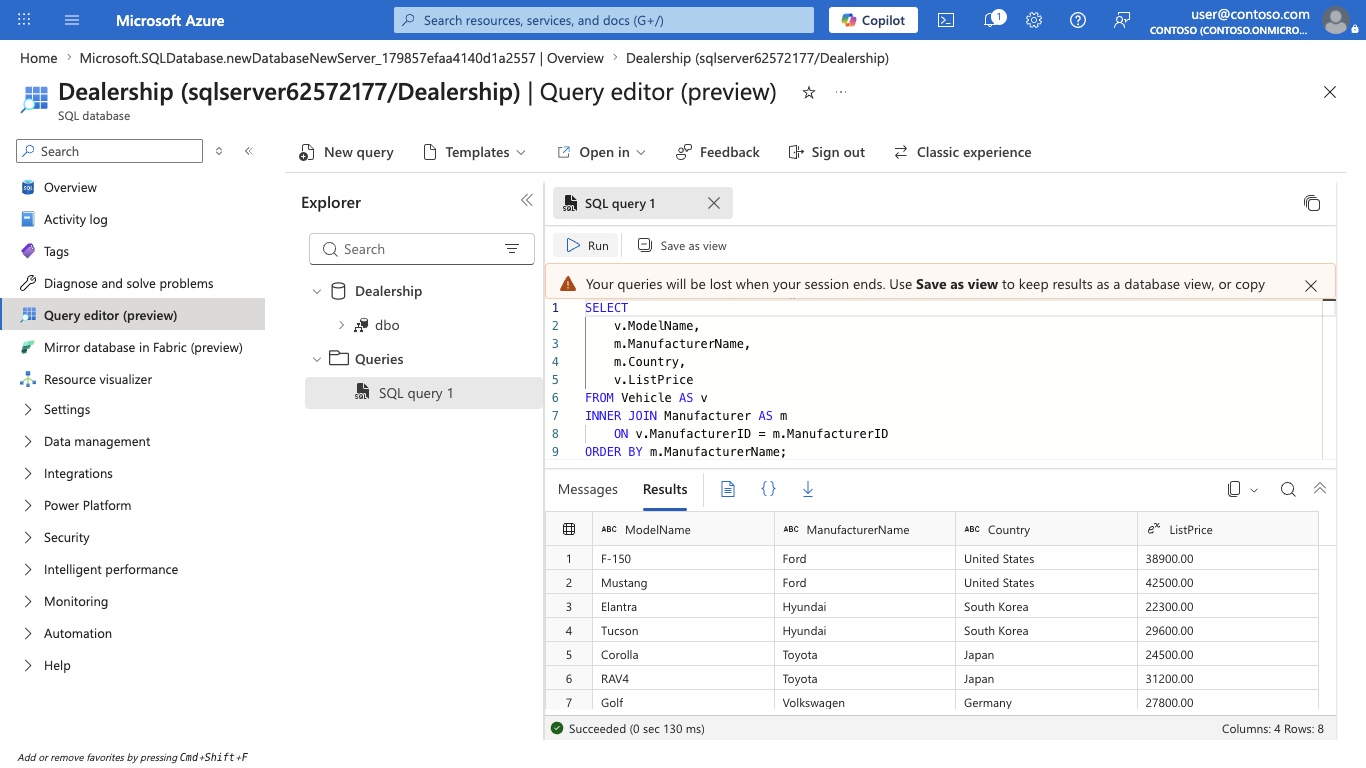
Task: Dismiss the session warning banner
Action: click(x=1311, y=285)
